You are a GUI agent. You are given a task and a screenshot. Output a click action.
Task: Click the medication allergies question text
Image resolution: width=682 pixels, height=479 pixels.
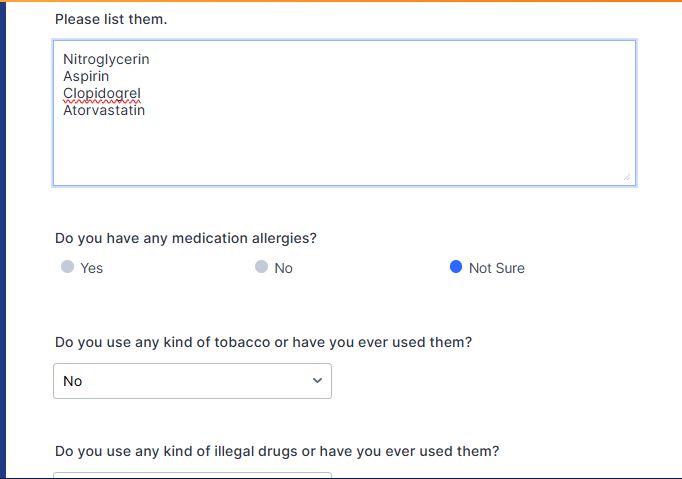(x=185, y=238)
